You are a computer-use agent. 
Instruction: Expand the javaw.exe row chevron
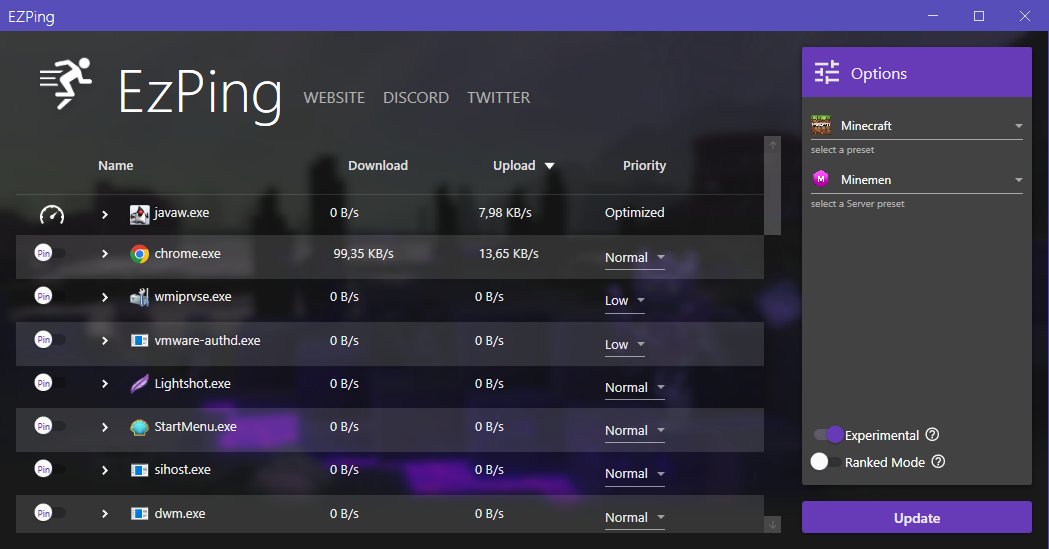[x=104, y=215]
